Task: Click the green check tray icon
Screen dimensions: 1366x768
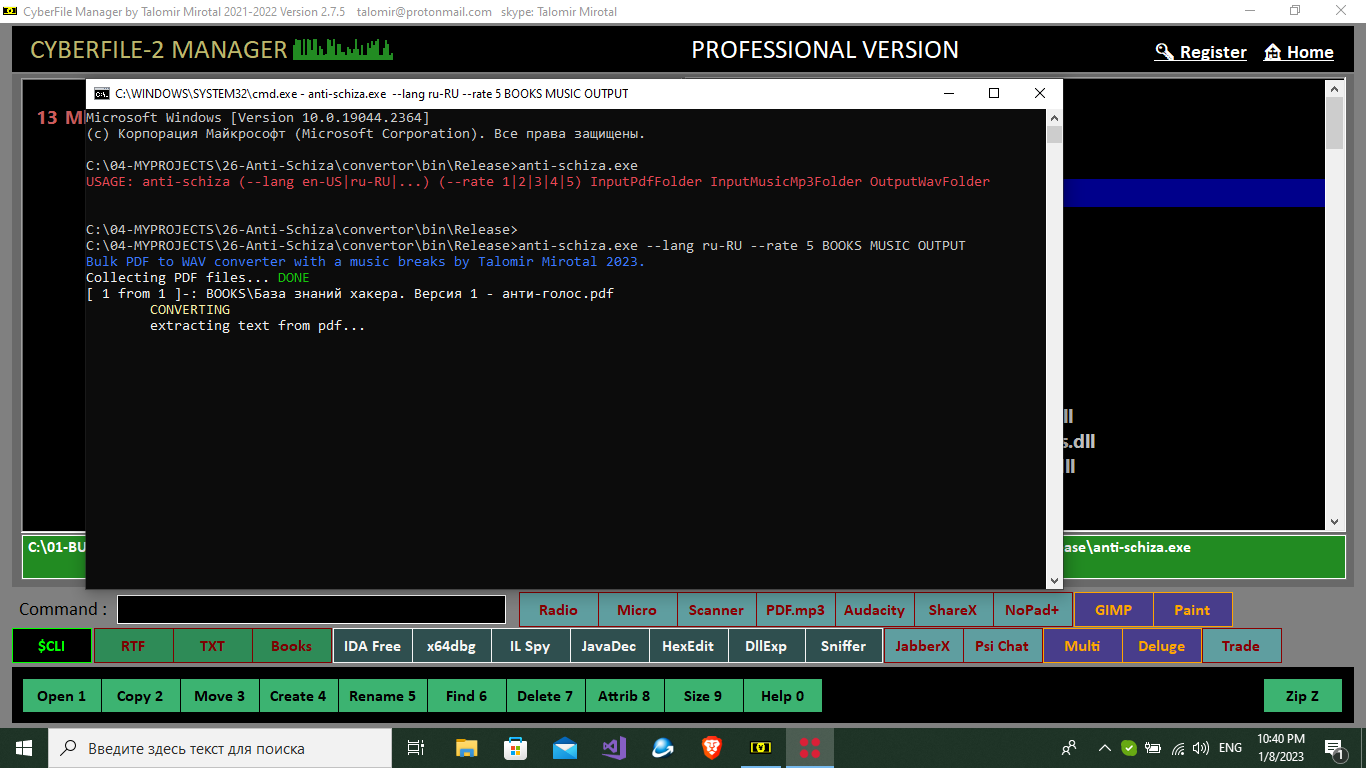Action: [x=1129, y=748]
